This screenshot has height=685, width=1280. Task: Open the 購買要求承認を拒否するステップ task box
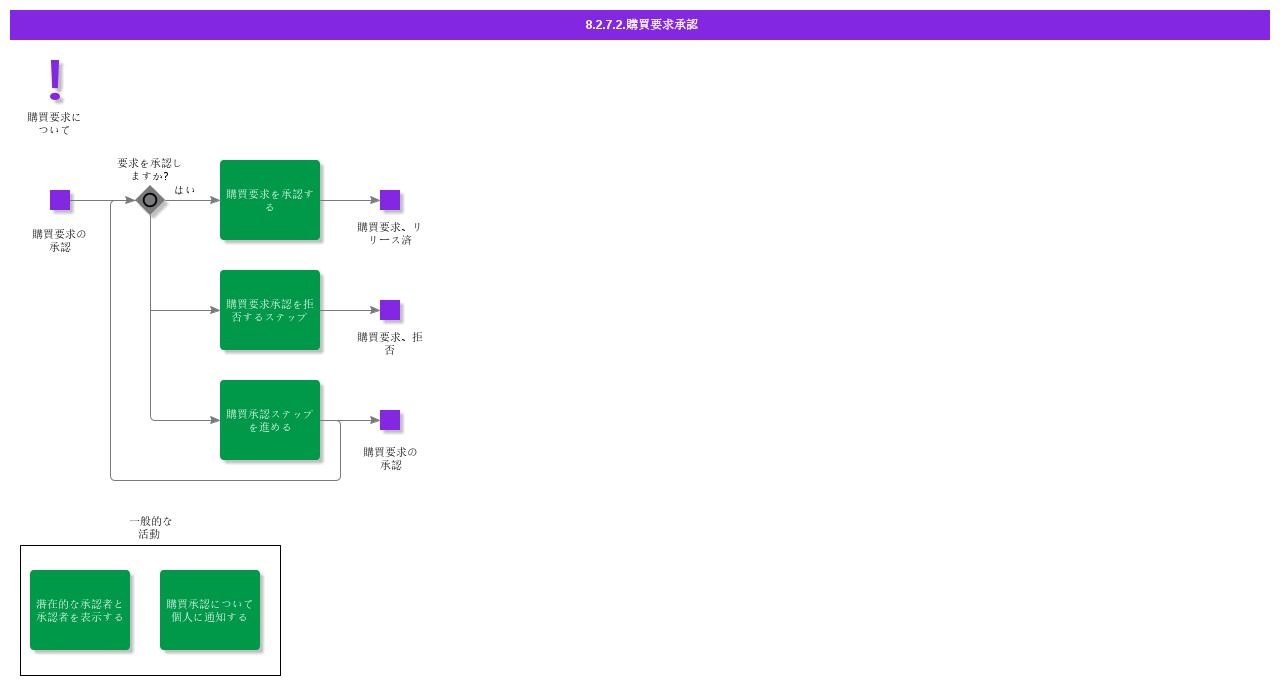click(x=270, y=310)
